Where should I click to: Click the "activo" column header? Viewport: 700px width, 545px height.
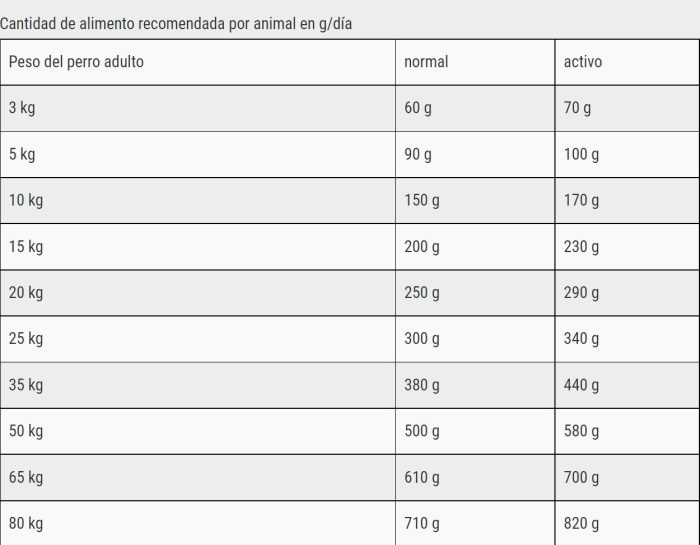[x=627, y=62]
